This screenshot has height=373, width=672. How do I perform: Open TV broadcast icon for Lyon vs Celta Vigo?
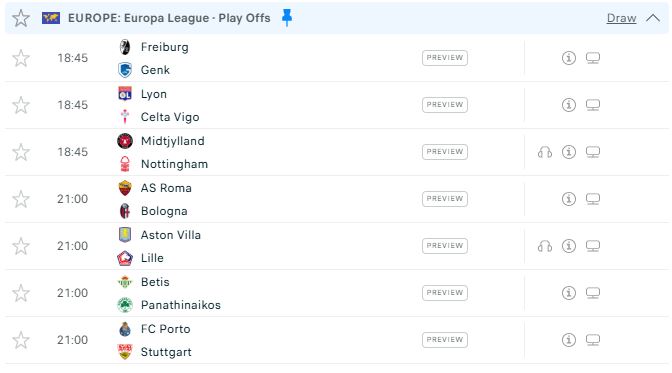pyautogui.click(x=593, y=105)
